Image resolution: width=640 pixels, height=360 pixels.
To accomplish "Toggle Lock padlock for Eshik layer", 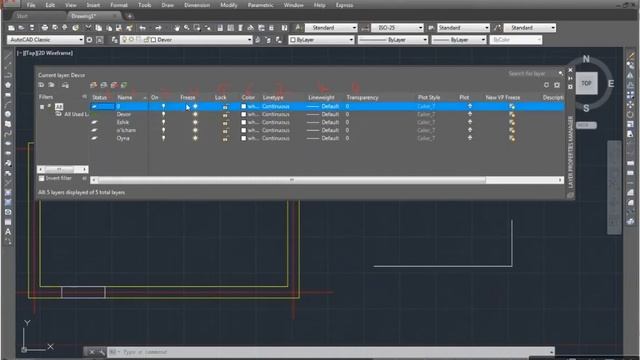I will pos(225,122).
